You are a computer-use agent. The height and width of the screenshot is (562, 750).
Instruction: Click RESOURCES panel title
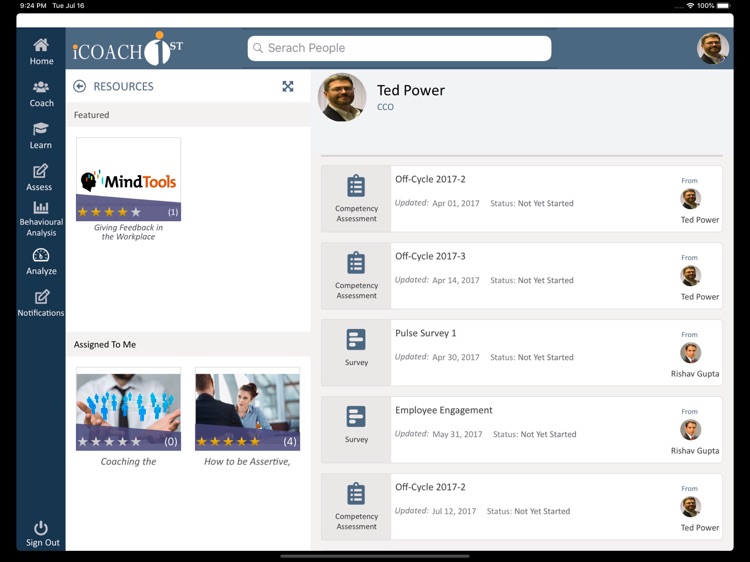(123, 87)
